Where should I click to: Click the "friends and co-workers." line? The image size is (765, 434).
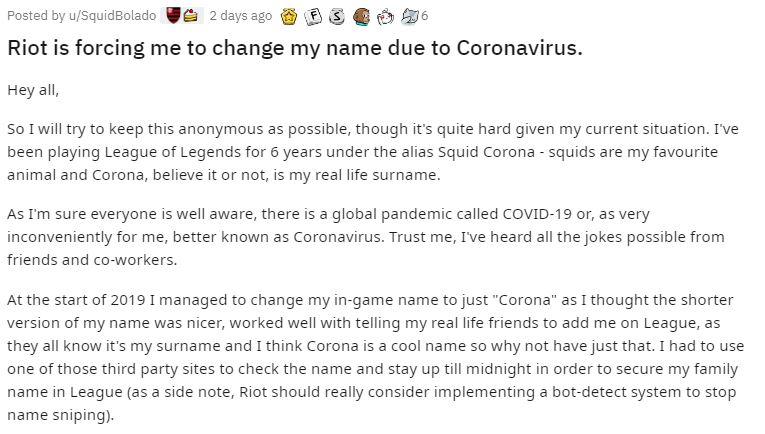point(92,260)
